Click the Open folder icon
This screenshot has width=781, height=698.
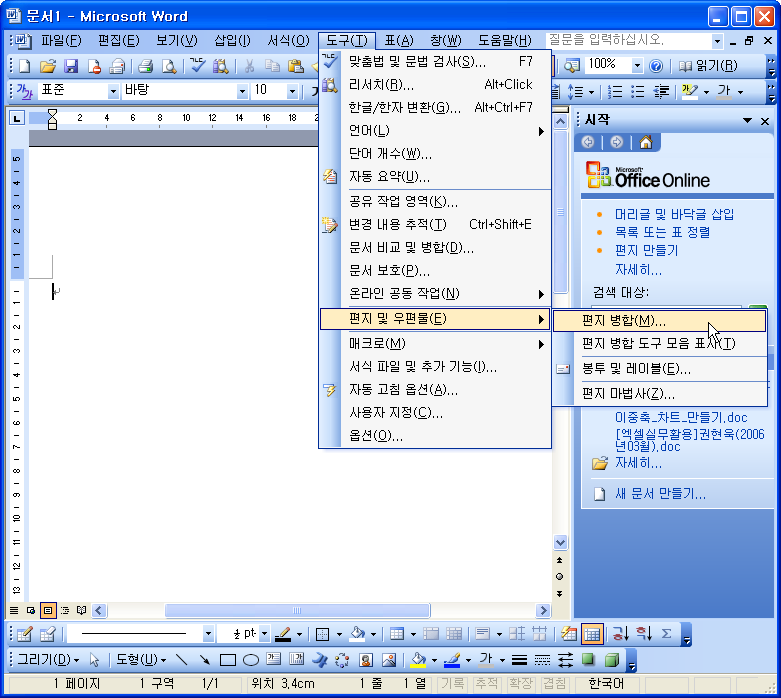(x=48, y=66)
